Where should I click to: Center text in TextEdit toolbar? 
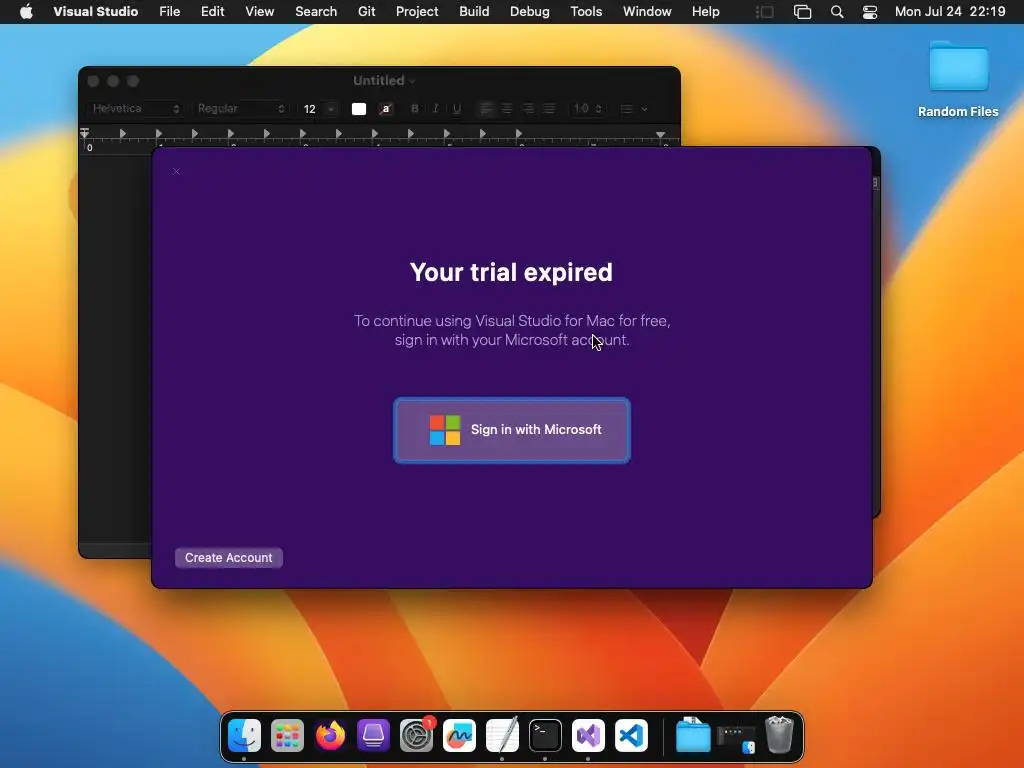pyautogui.click(x=507, y=109)
